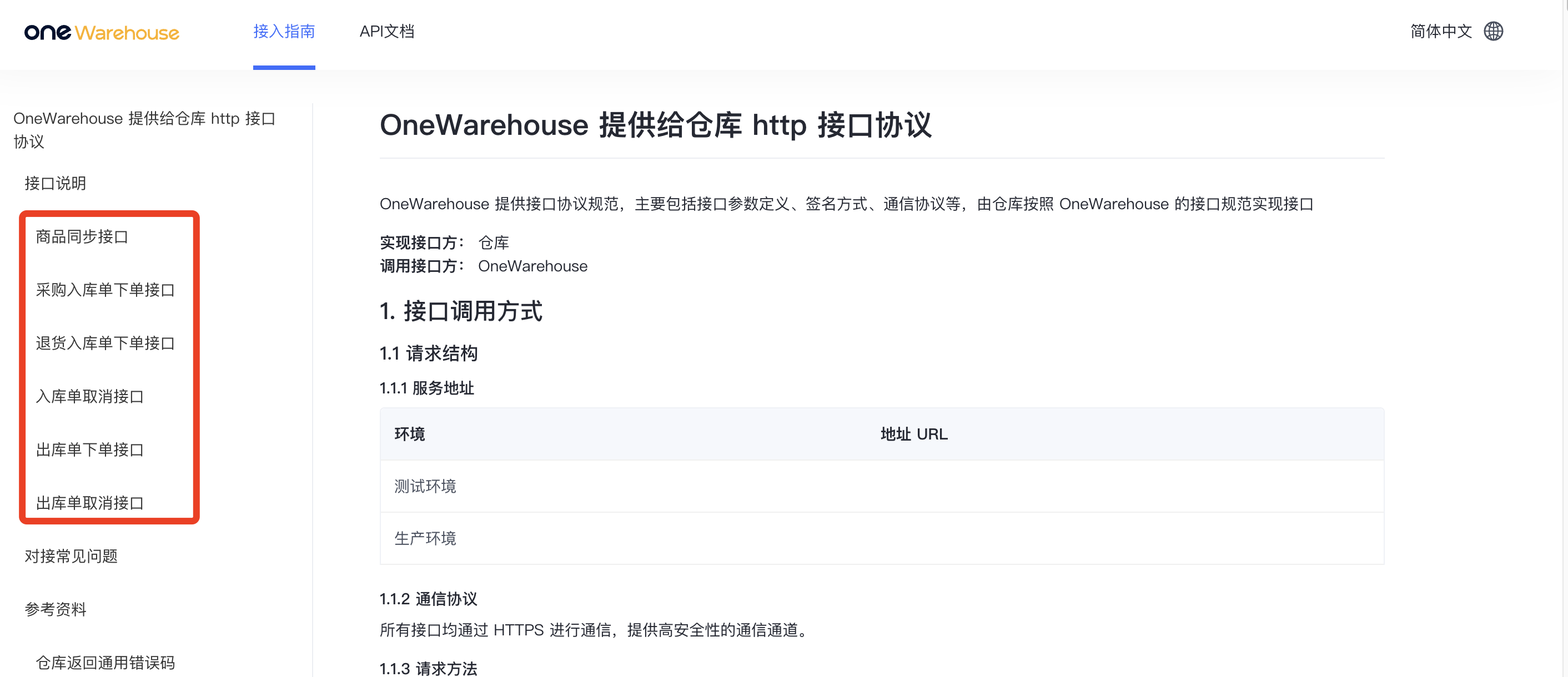This screenshot has width=1568, height=677.
Task: Open 仓库返回通用错误码 in the sidebar
Action: point(105,663)
